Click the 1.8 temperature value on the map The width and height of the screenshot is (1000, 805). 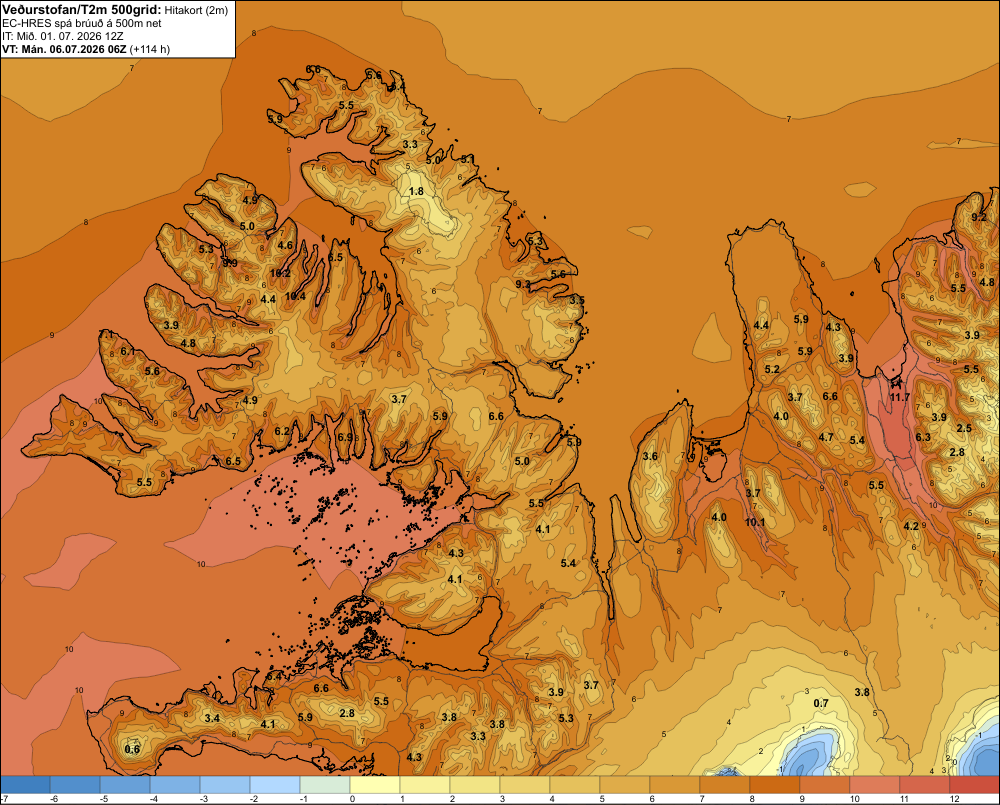coord(416,191)
